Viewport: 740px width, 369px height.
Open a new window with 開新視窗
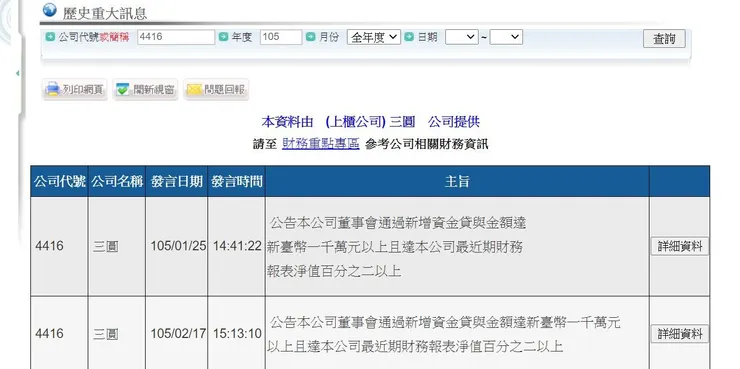coord(145,89)
